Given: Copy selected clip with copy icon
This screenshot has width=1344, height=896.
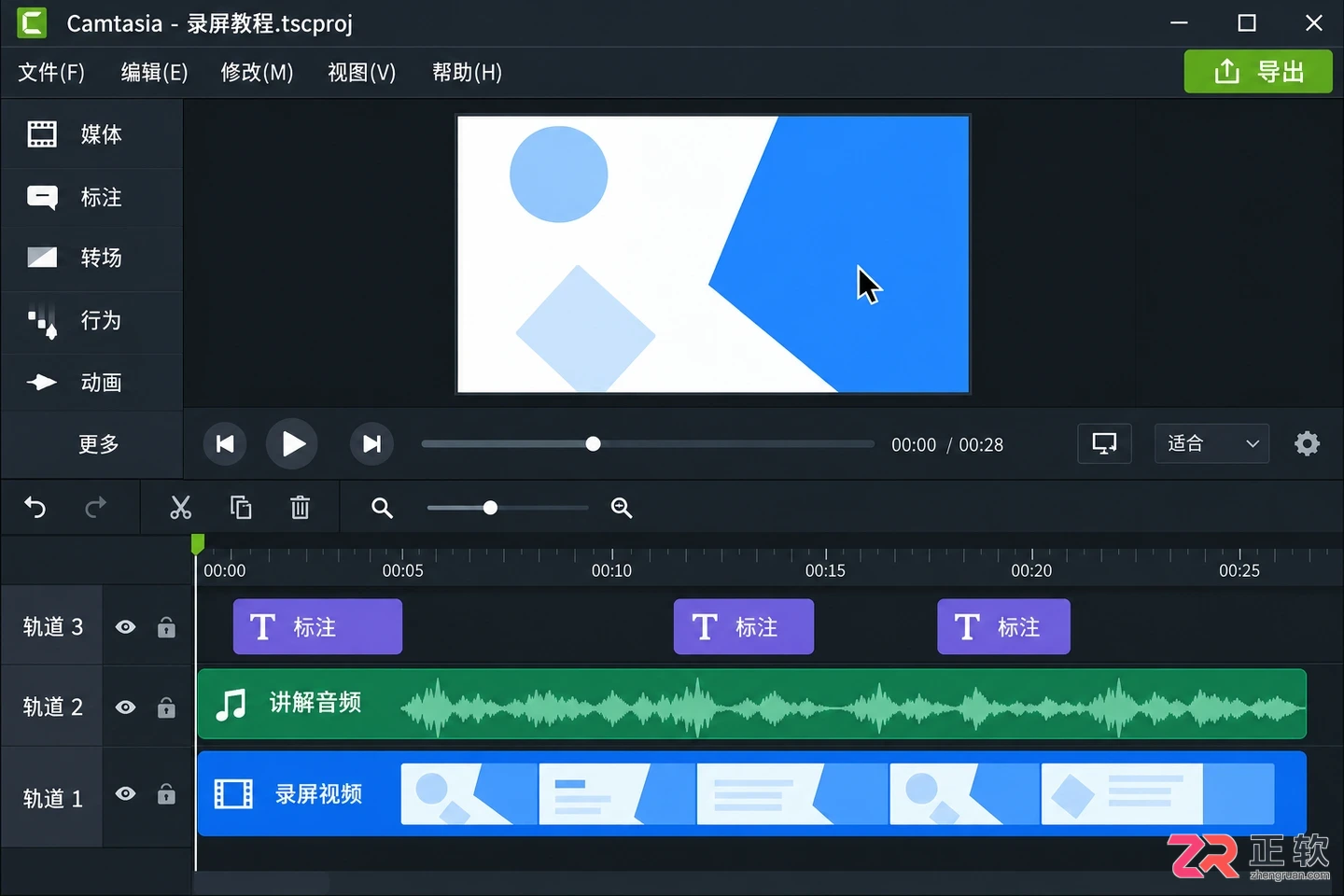Looking at the screenshot, I should coord(241,508).
